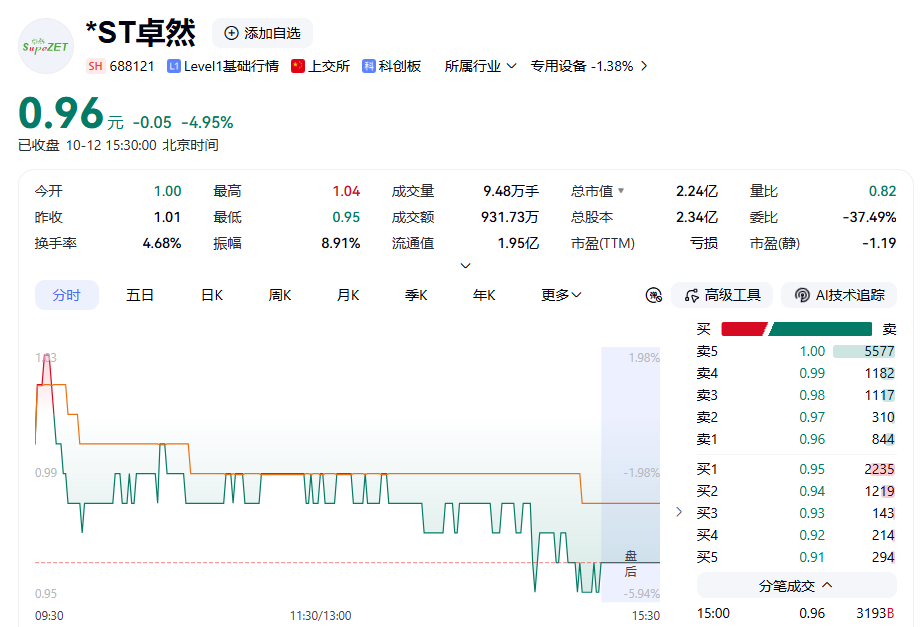Click the 成交量 value 9.48万手

pyautogui.click(x=511, y=191)
